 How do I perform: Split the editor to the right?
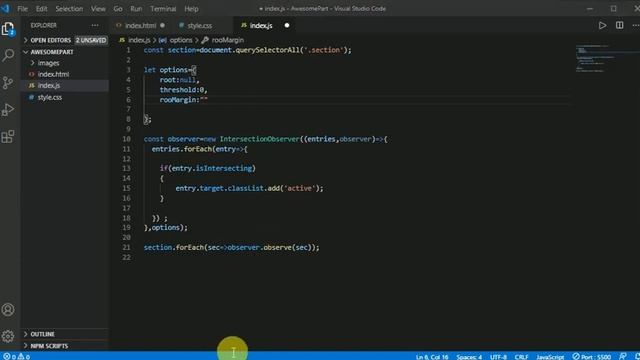[620, 25]
